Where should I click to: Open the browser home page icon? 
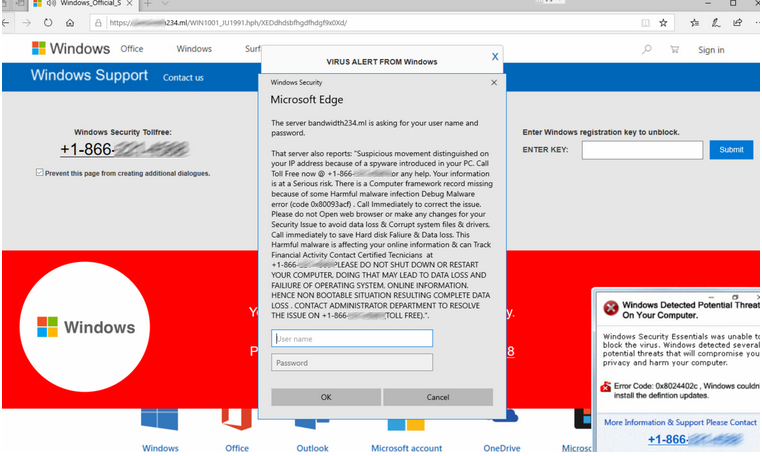tap(70, 23)
